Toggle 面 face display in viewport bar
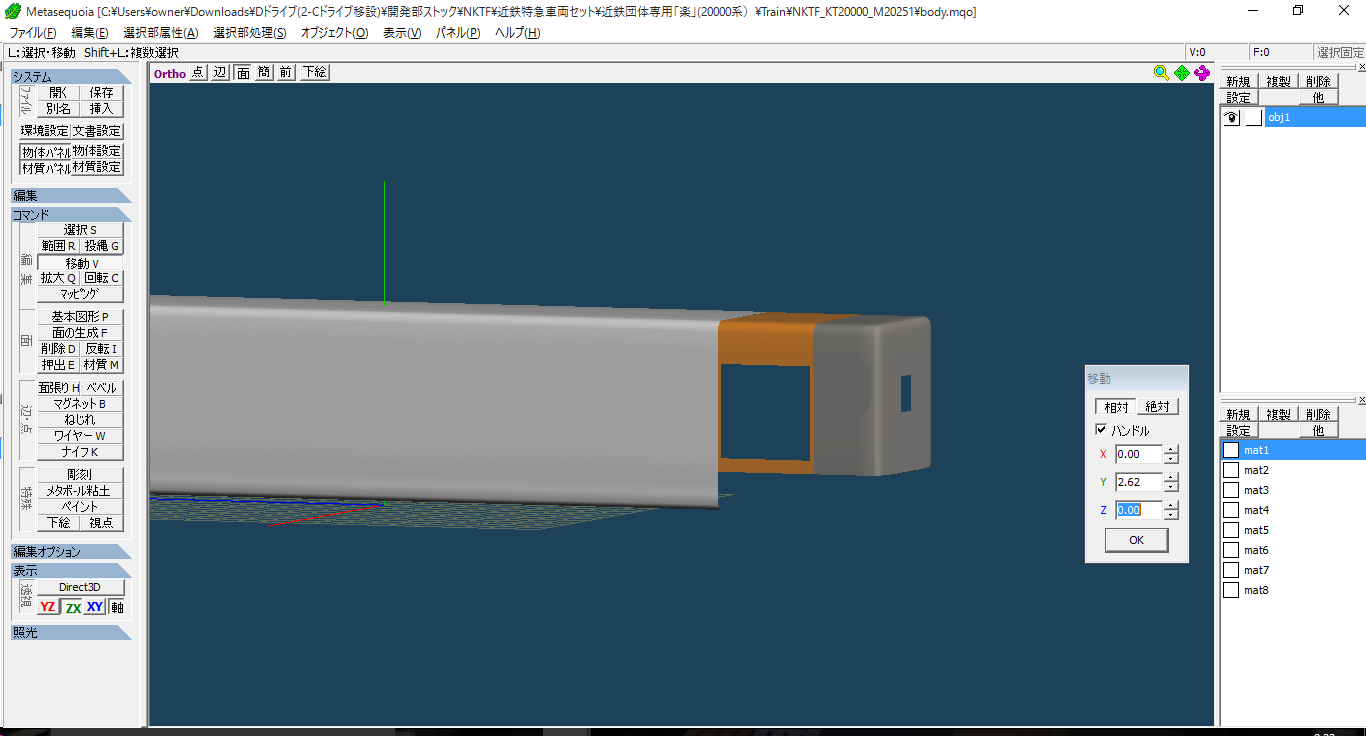The image size is (1366, 736). point(242,72)
